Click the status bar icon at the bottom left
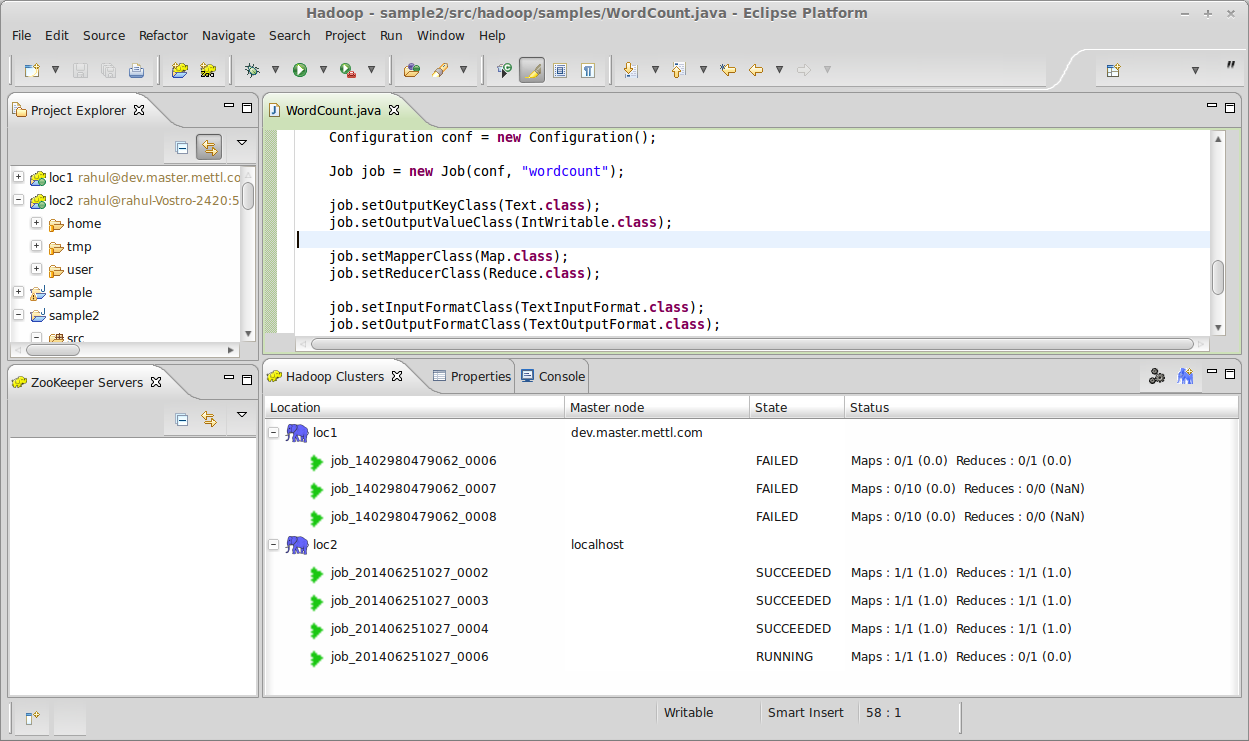This screenshot has height=741, width=1249. (x=32, y=718)
